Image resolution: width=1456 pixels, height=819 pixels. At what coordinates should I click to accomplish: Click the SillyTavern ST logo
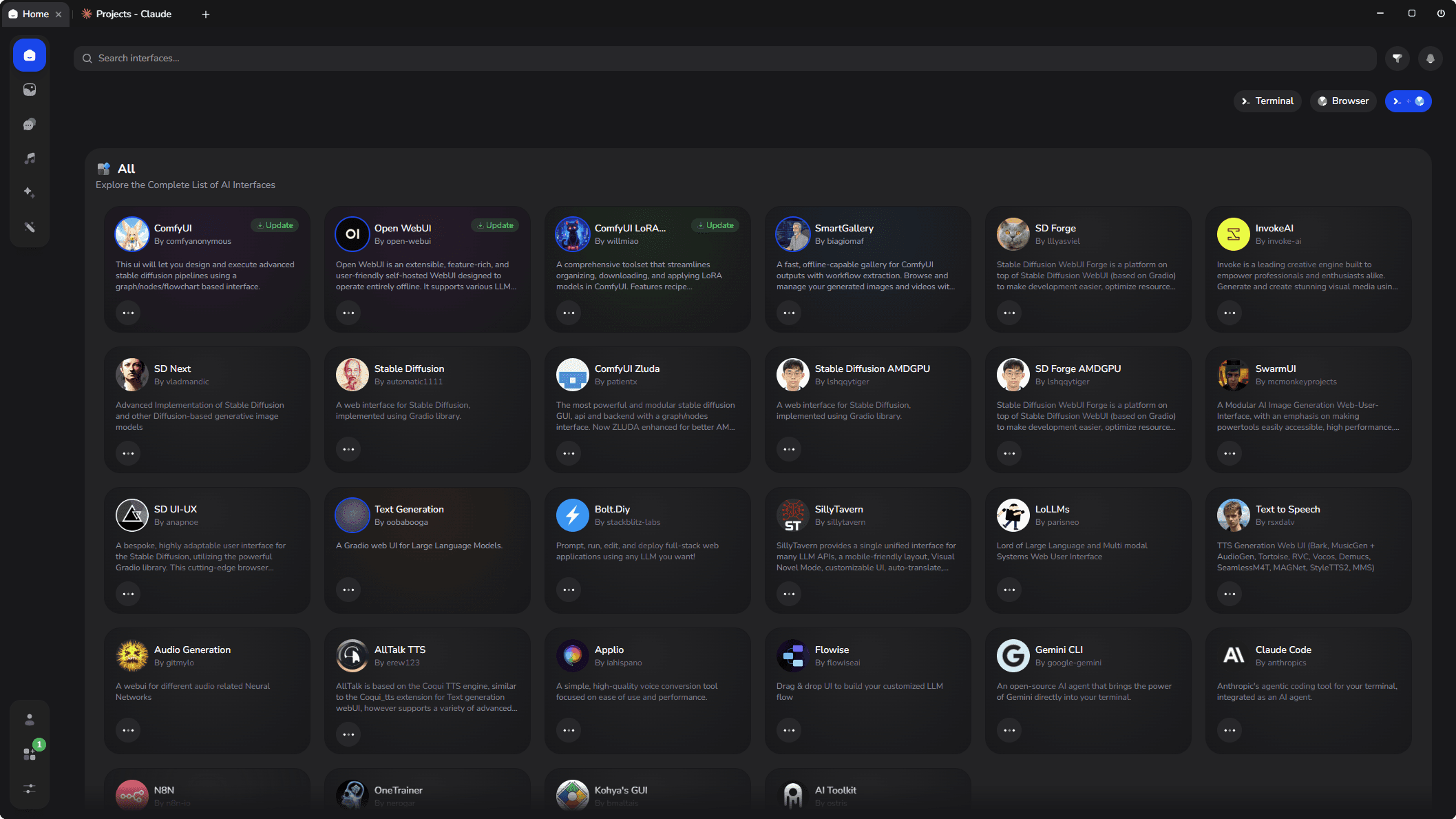pos(793,515)
